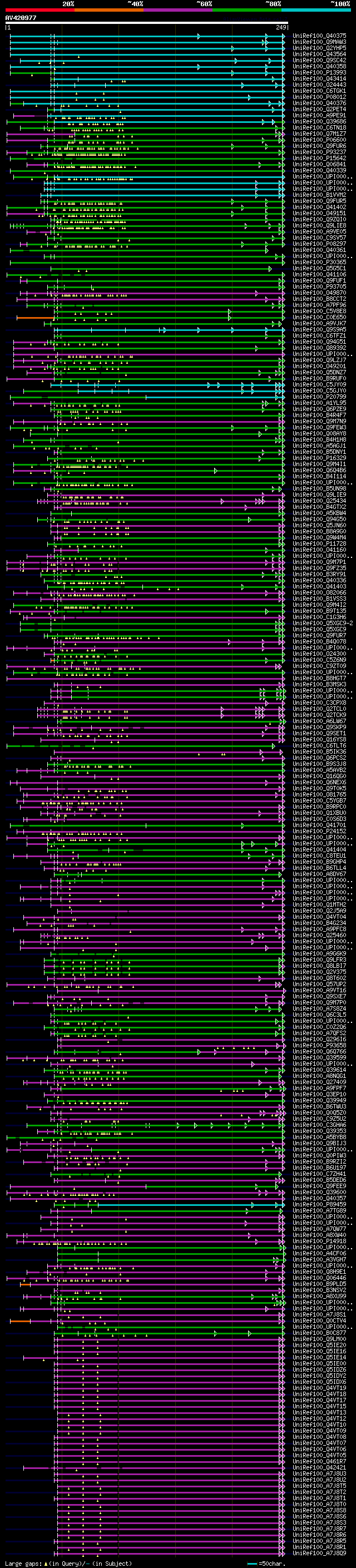Pick the UniRef100_P11728 entry
356x1568 pixels.
(x=319, y=543)
